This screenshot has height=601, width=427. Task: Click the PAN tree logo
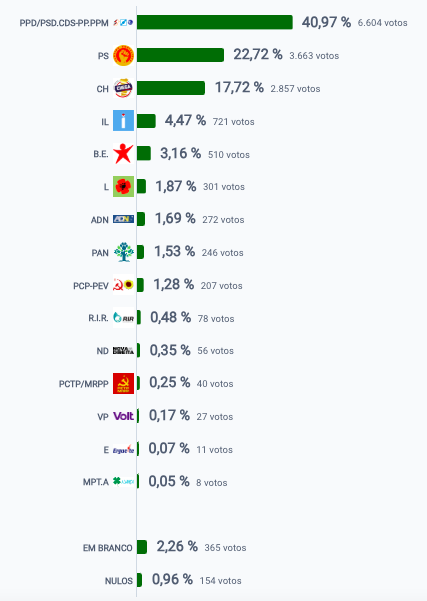click(x=123, y=252)
